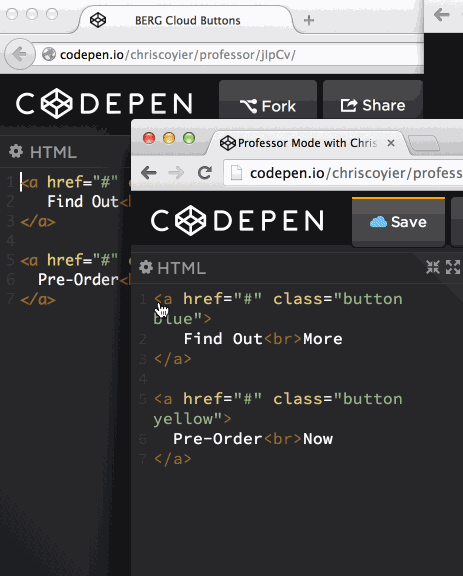The width and height of the screenshot is (463, 576).
Task: Go back in the BERG Cloud Buttons browser
Action: pos(19,54)
